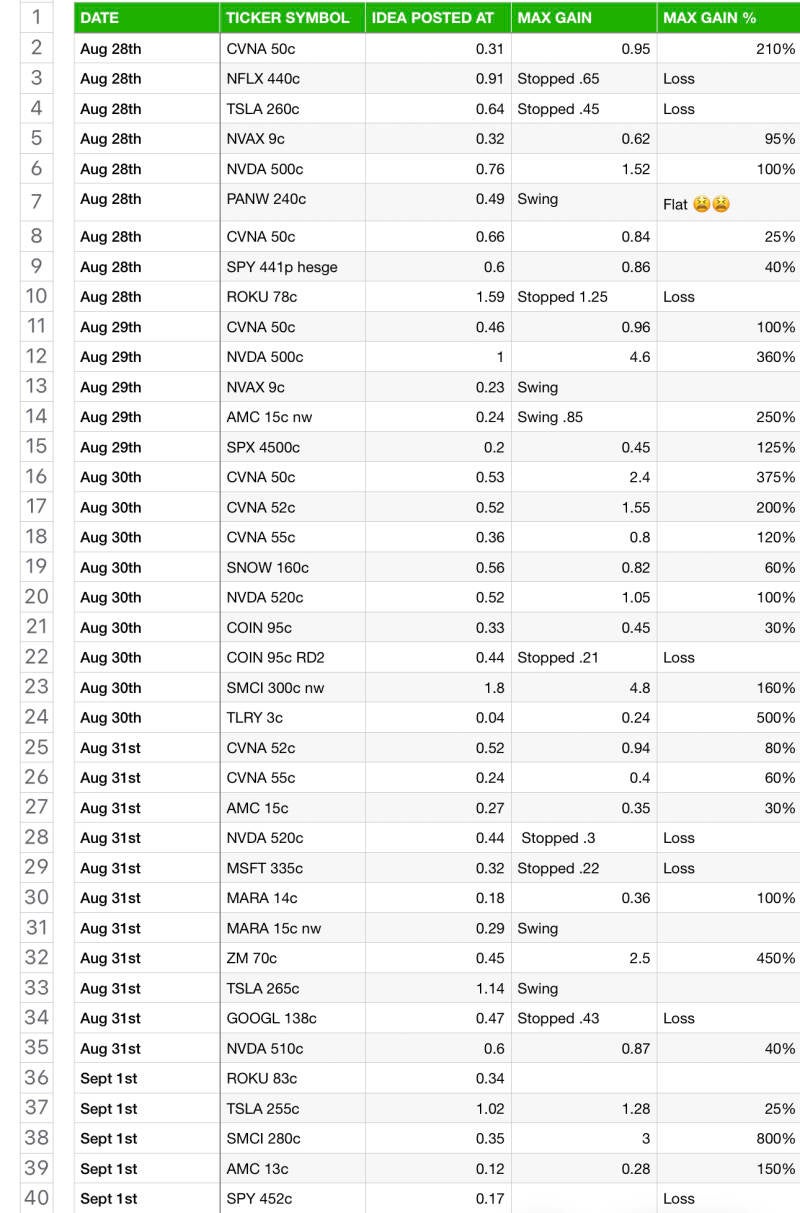Click the PANW 240c ticker cell
The width and height of the screenshot is (800, 1213).
(291, 199)
